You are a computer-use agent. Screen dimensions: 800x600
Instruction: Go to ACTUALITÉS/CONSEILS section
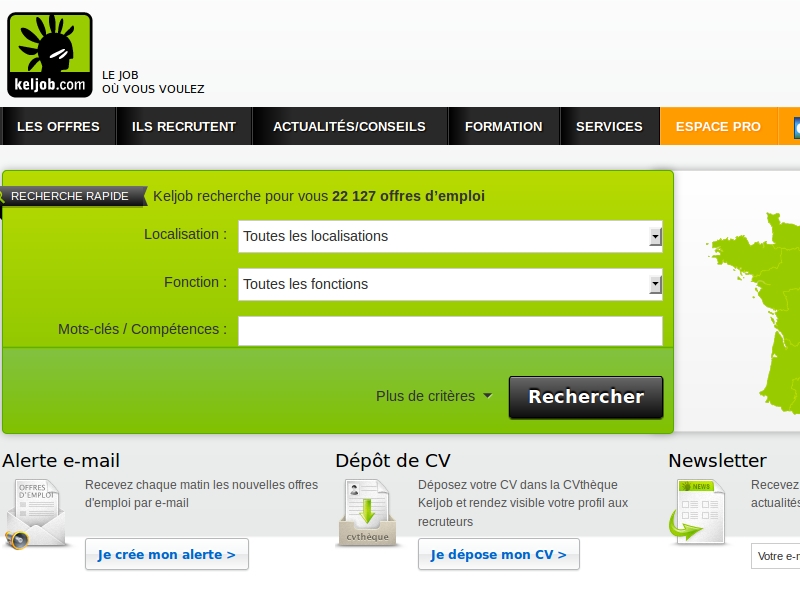pos(349,127)
